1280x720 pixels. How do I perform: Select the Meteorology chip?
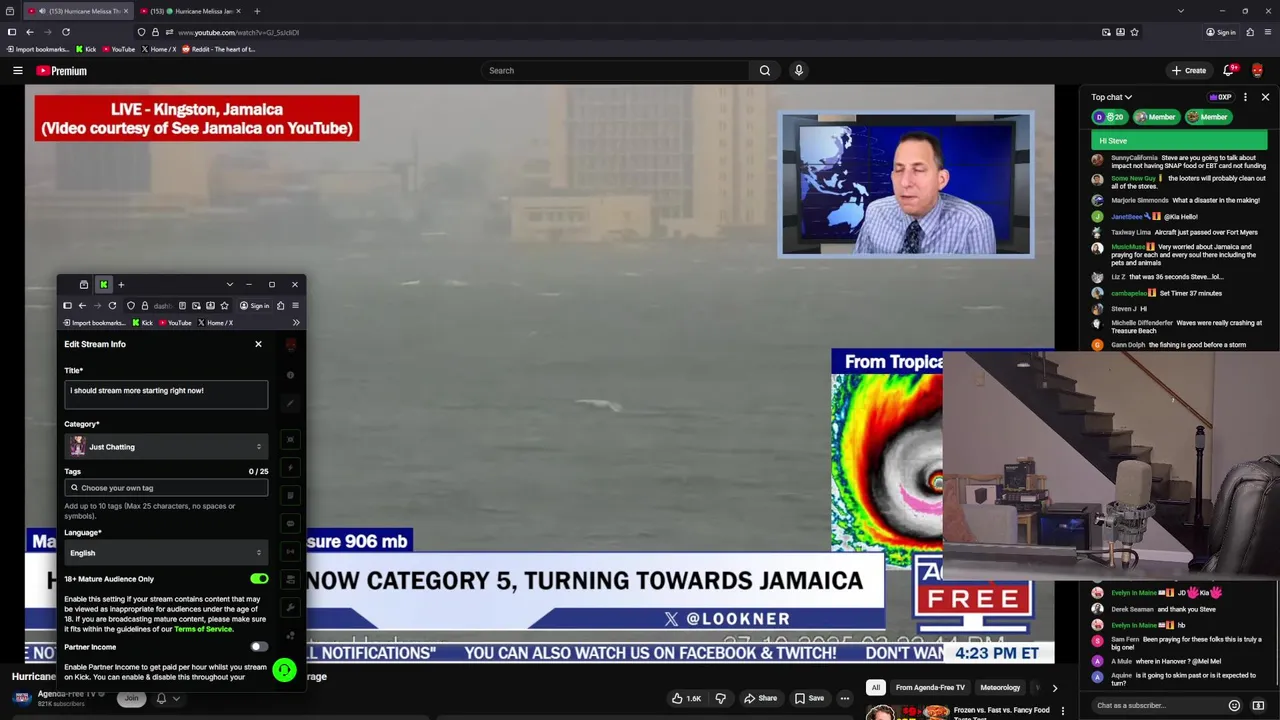1000,688
